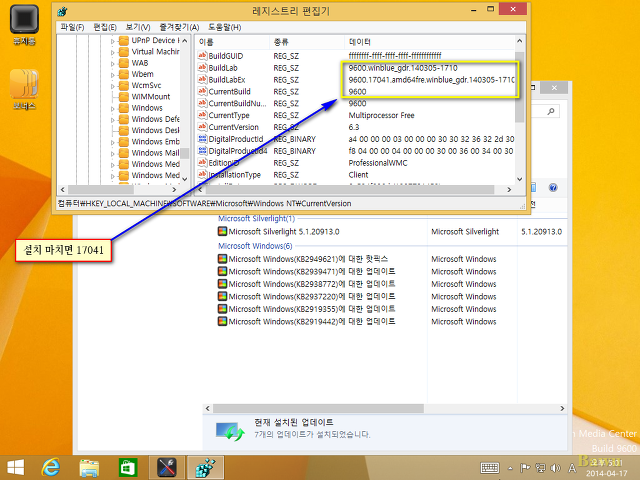Switch to Registry Editor taskbar button
This screenshot has height=480, width=640.
[205, 467]
